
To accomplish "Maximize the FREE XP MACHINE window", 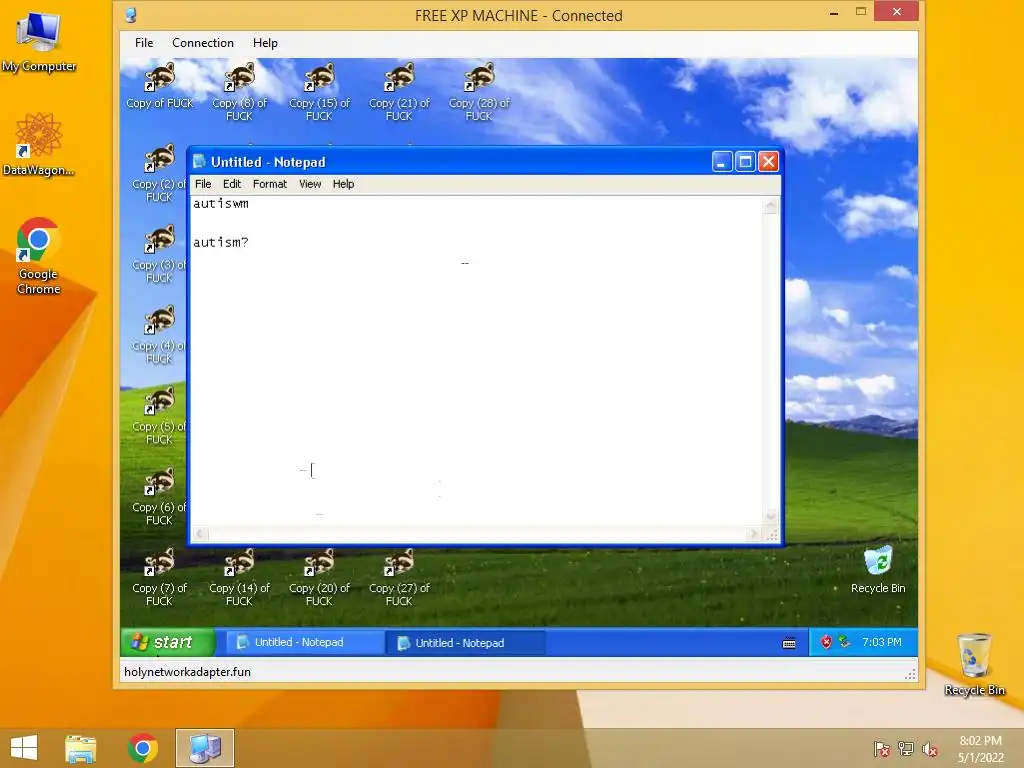I will pyautogui.click(x=861, y=12).
